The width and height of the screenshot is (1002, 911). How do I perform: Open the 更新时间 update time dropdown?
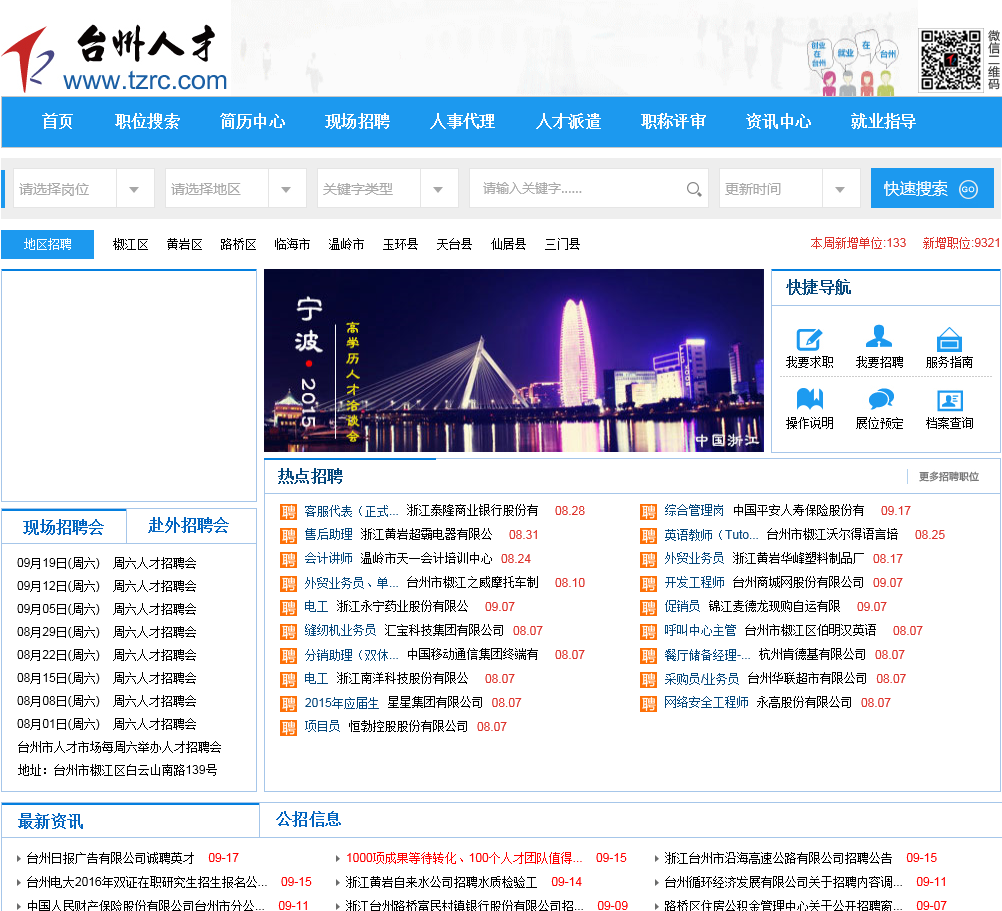[x=840, y=189]
